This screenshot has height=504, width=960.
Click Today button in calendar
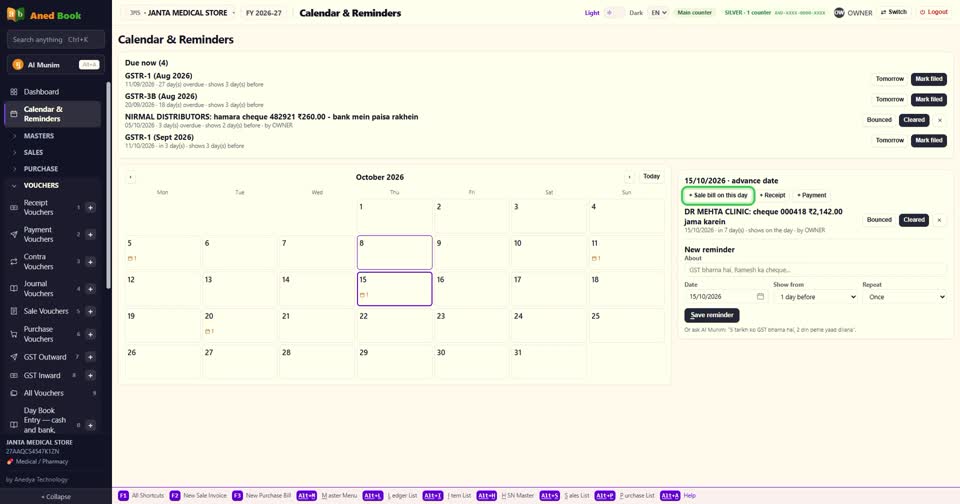[651, 176]
